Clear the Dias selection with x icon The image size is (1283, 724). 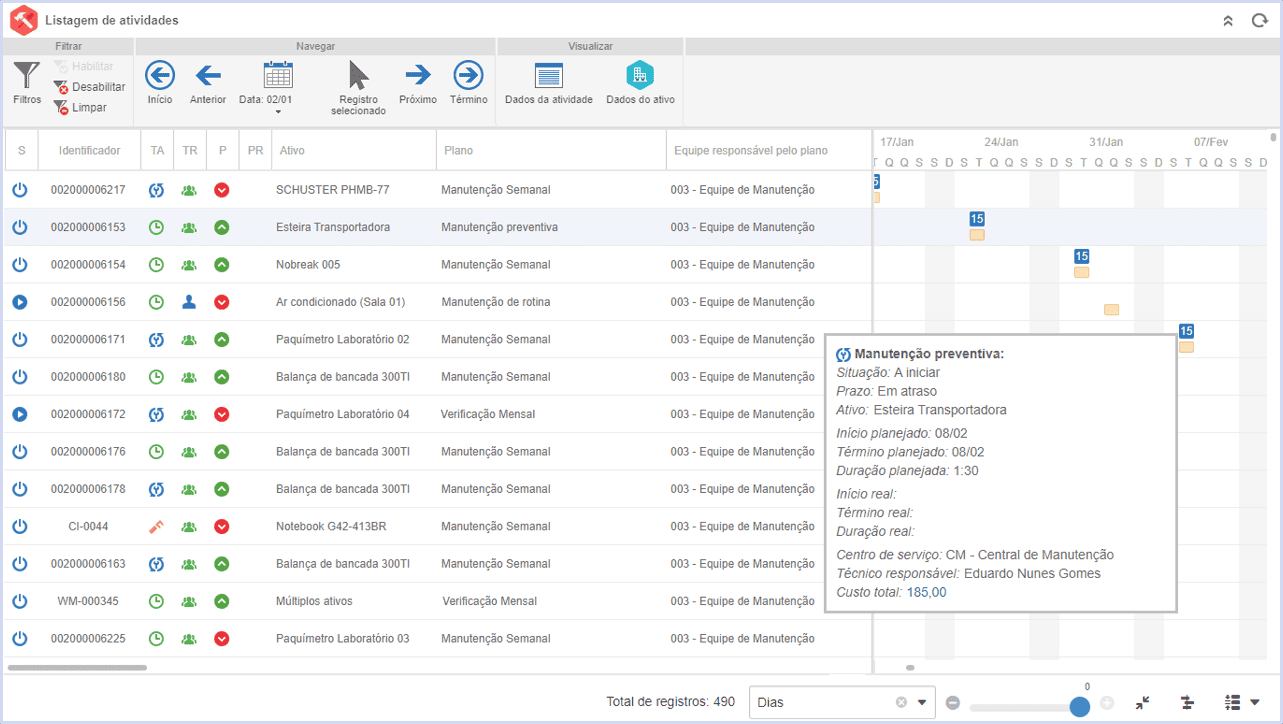901,702
